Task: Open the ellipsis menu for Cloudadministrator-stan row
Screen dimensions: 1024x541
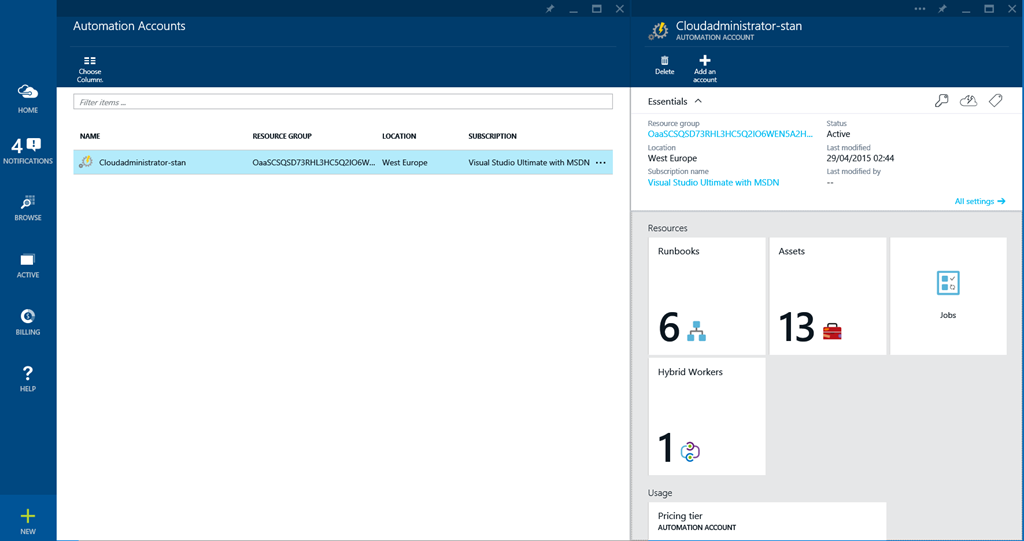Action: (x=600, y=162)
